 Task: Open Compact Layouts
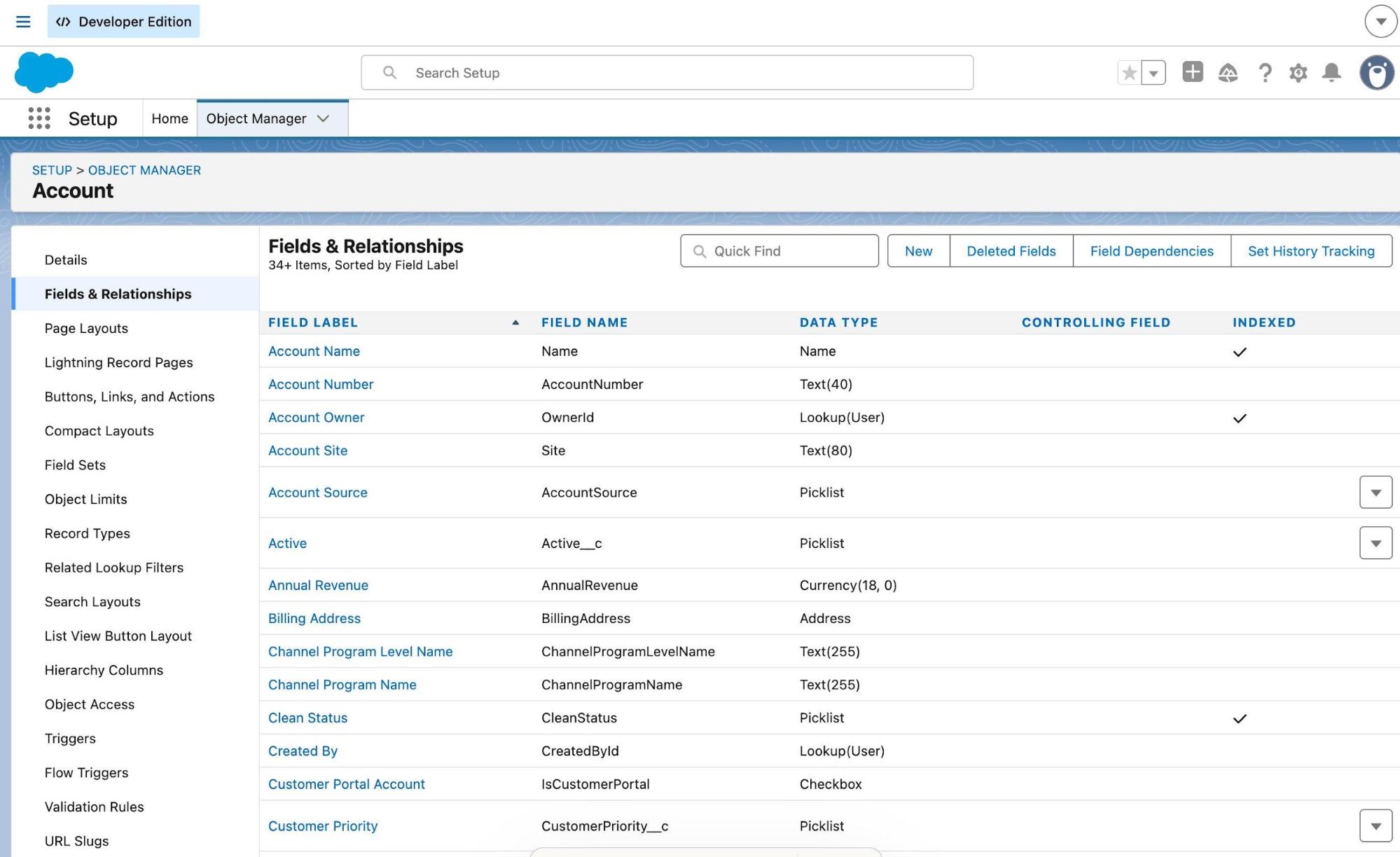(99, 431)
